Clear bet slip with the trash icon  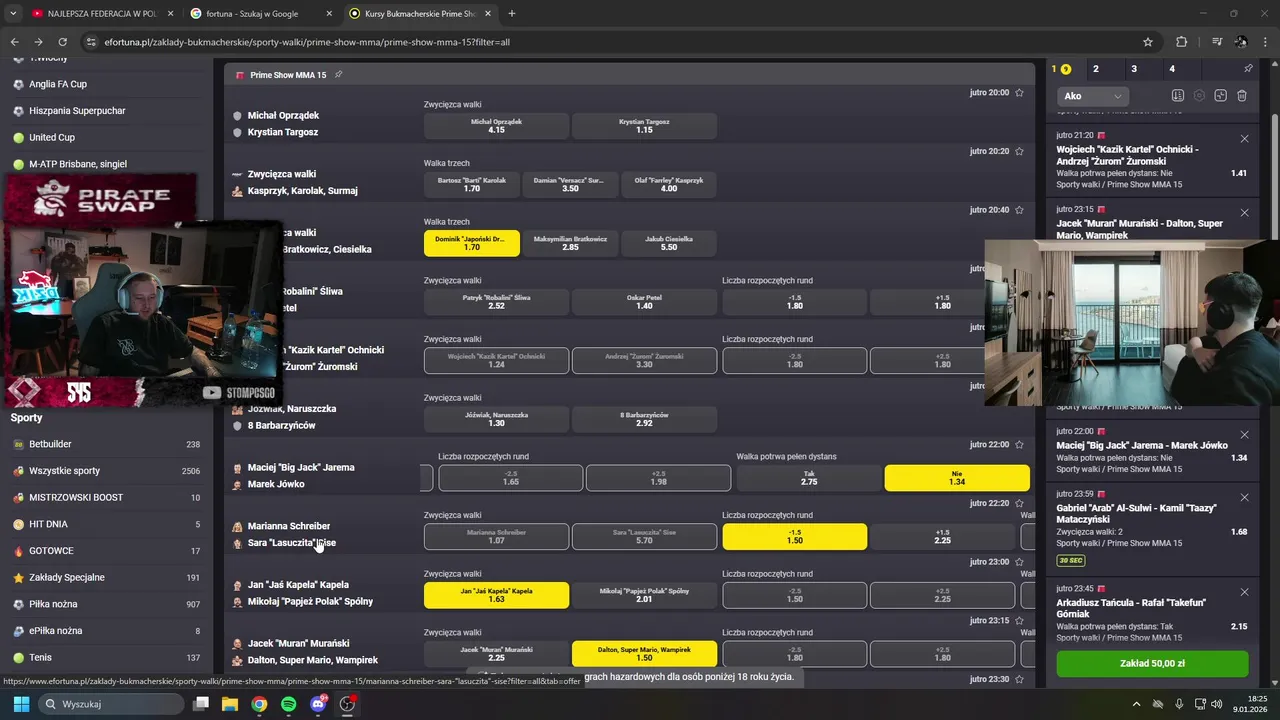point(1242,96)
